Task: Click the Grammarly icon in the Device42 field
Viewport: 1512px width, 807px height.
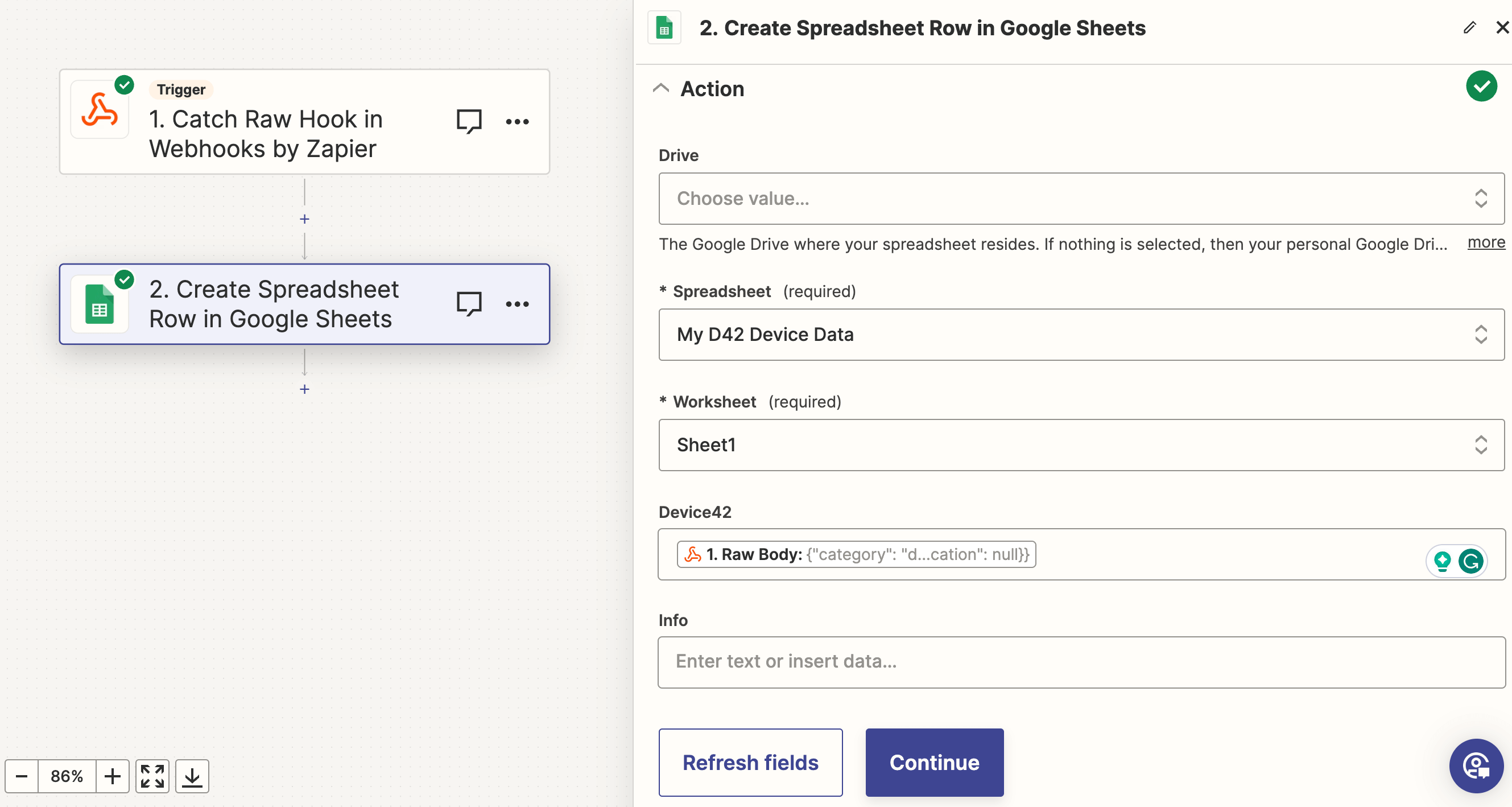Action: [1472, 561]
